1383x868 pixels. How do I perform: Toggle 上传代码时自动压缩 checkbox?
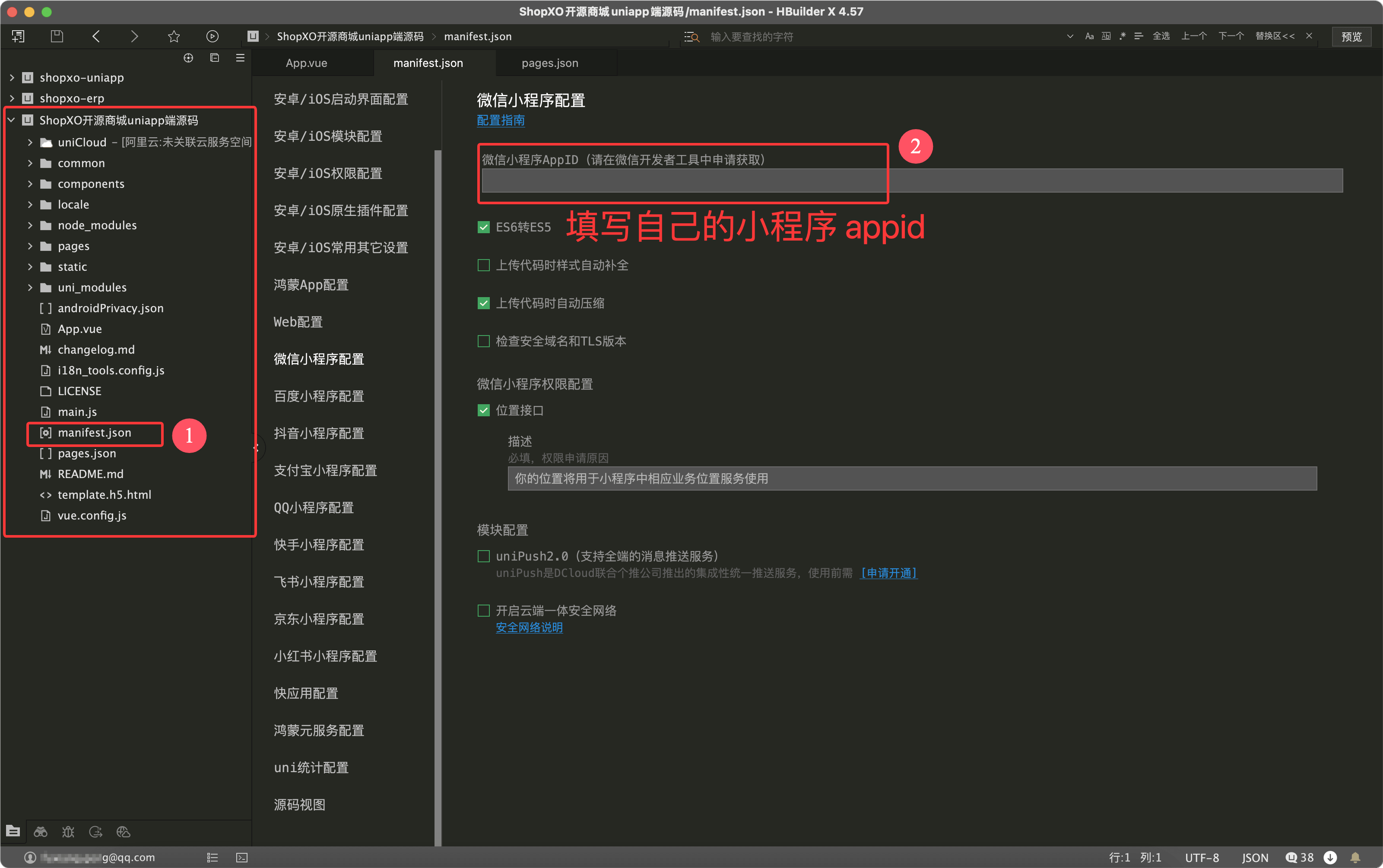(483, 303)
